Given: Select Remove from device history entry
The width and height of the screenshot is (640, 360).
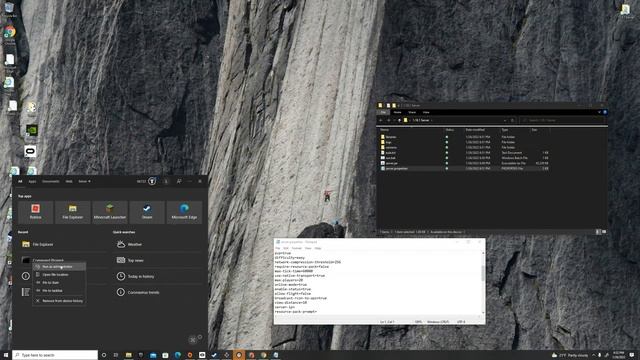Looking at the screenshot, I should 59,301.
